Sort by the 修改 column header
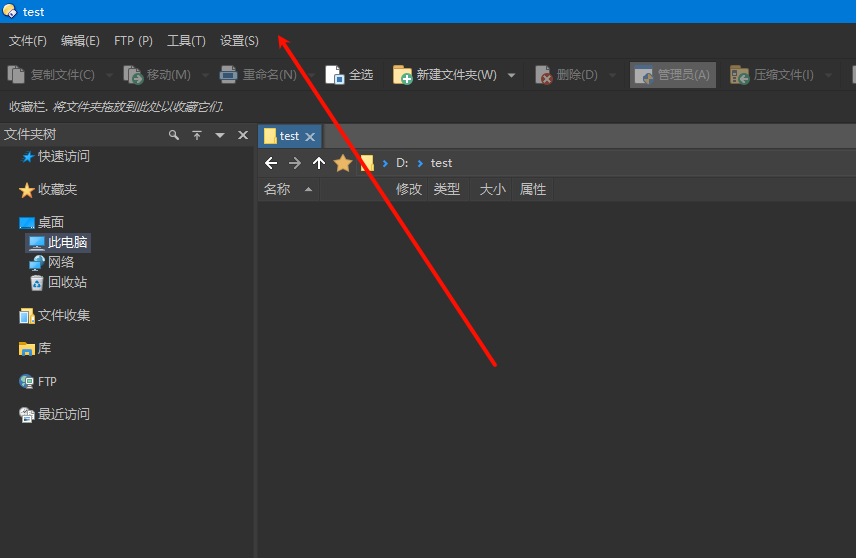The height and width of the screenshot is (558, 856). [409, 189]
